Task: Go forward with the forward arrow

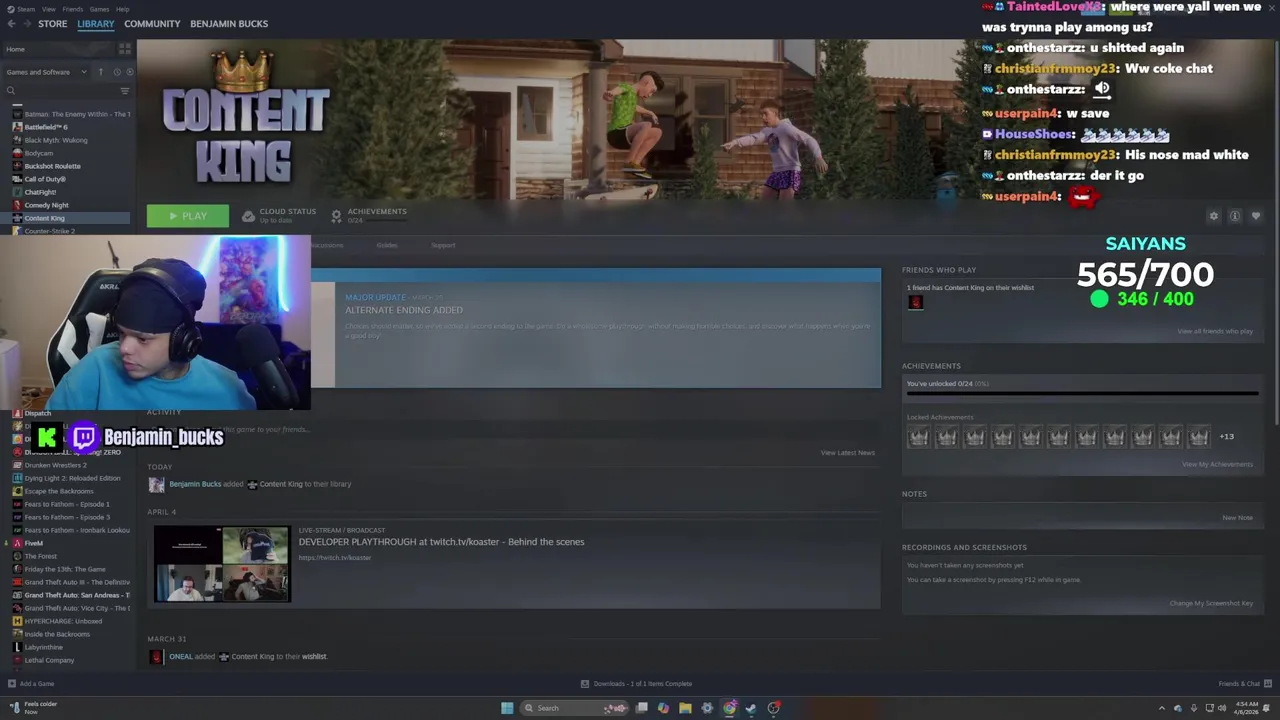Action: point(26,24)
